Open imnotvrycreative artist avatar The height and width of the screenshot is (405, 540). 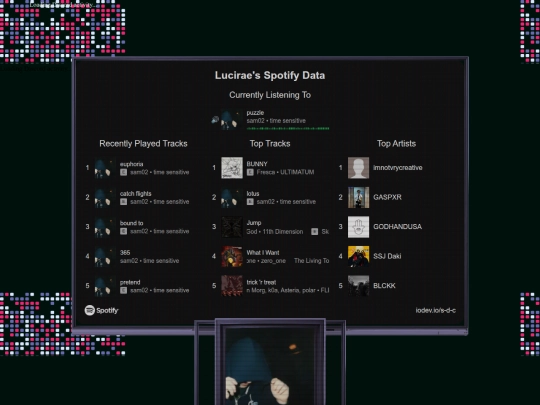tap(358, 168)
